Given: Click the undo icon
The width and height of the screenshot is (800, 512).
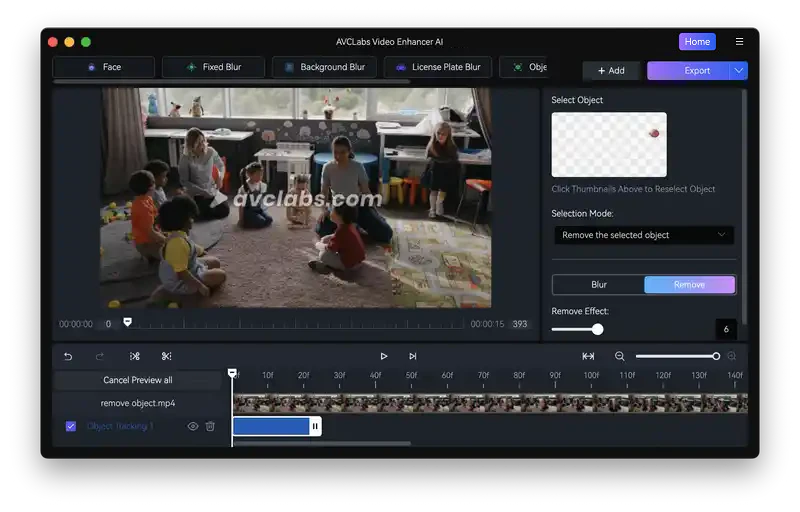Looking at the screenshot, I should 68,356.
